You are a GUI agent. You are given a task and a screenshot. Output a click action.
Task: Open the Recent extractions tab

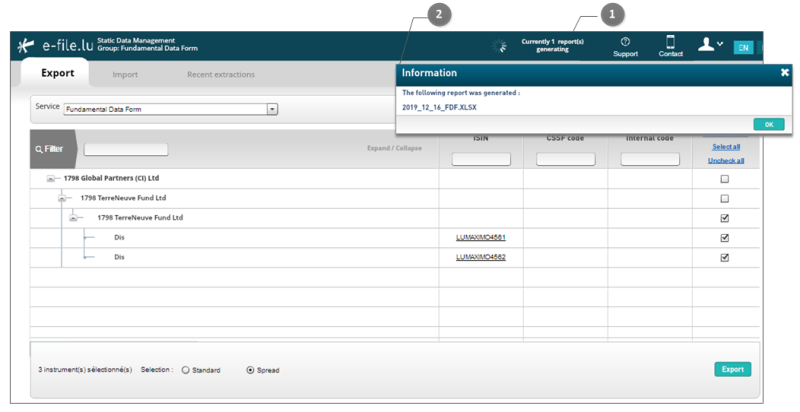pos(220,75)
